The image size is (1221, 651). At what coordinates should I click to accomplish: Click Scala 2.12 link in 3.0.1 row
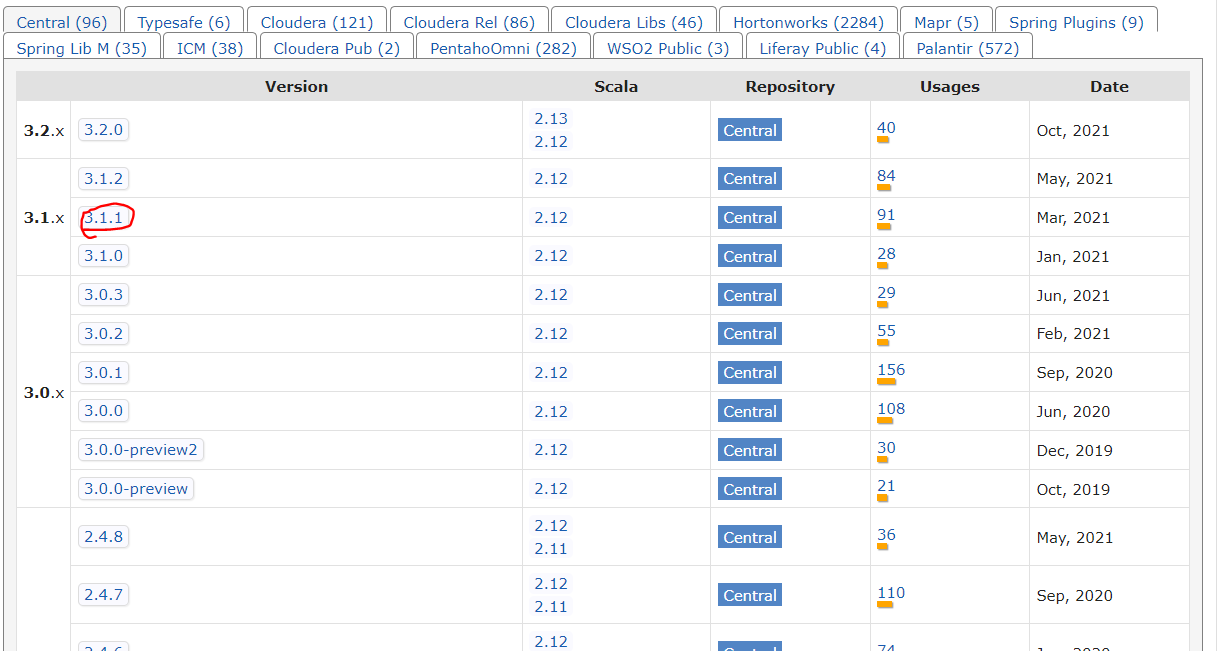pyautogui.click(x=551, y=372)
